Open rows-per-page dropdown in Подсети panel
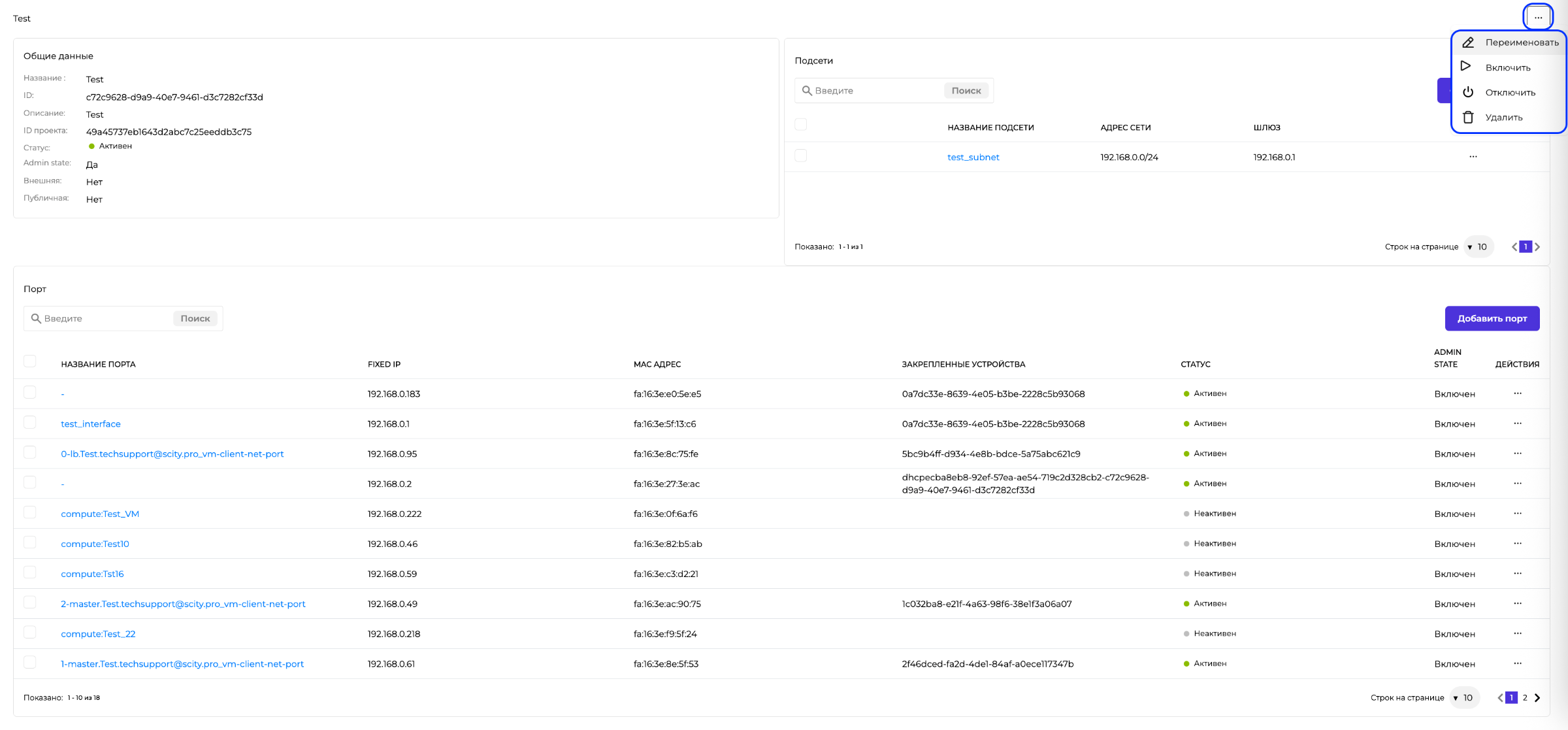 point(1477,247)
